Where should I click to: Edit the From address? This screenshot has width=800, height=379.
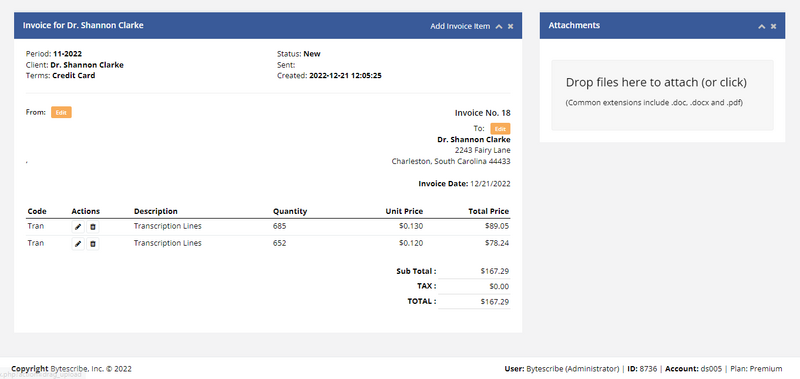(x=61, y=112)
